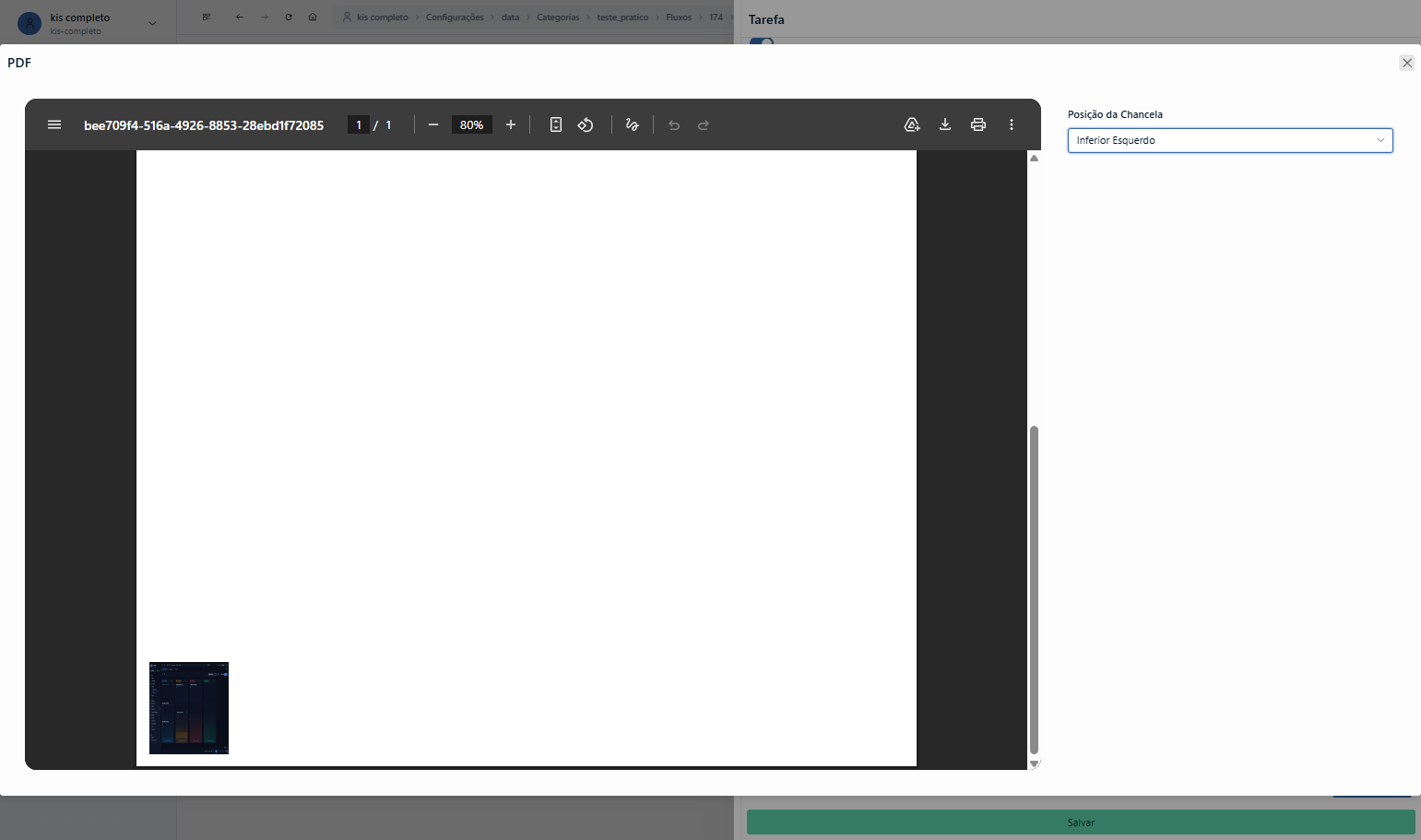
Task: Refresh the background page
Action: [x=289, y=17]
